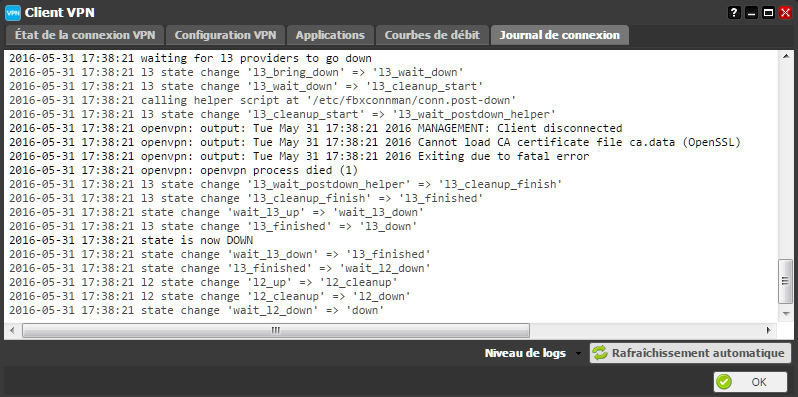Click the horizontal scrollbar thumb
The image size is (798, 397).
(x=276, y=331)
